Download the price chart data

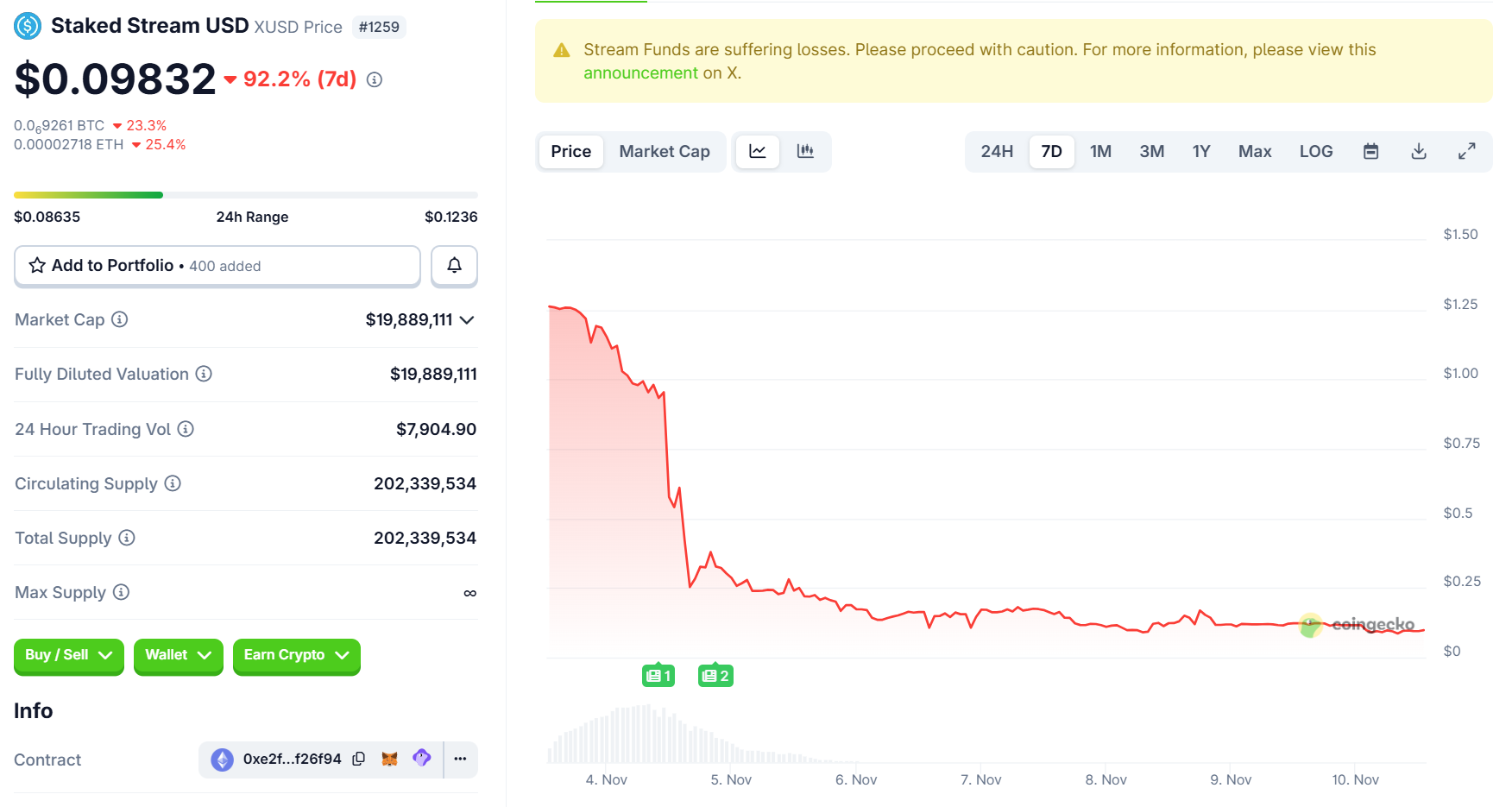point(1419,151)
